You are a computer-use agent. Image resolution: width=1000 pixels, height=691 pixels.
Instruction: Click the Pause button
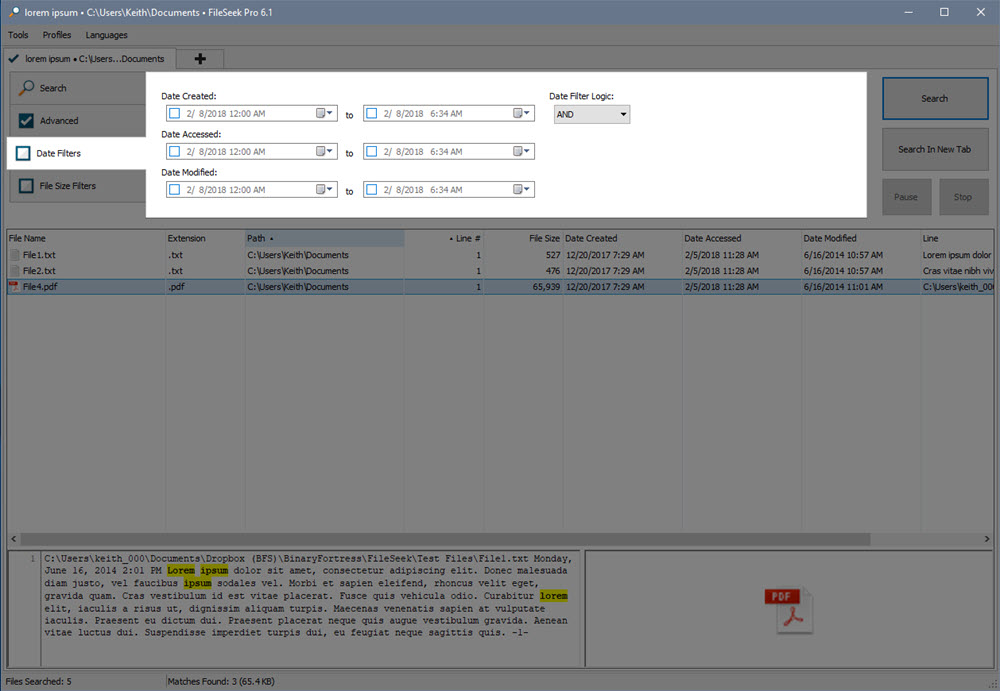click(906, 197)
